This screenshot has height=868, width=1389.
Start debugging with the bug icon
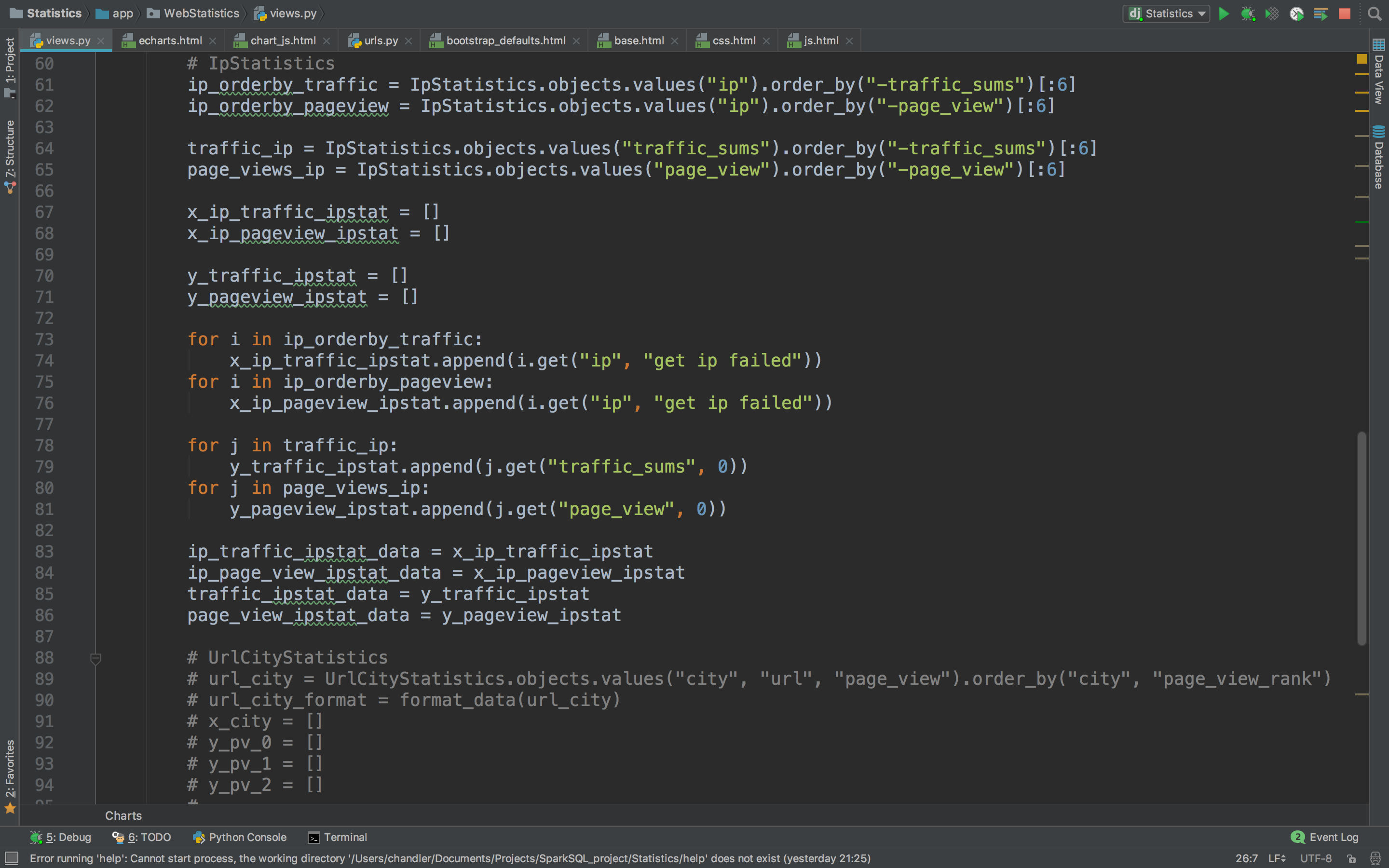tap(1247, 13)
